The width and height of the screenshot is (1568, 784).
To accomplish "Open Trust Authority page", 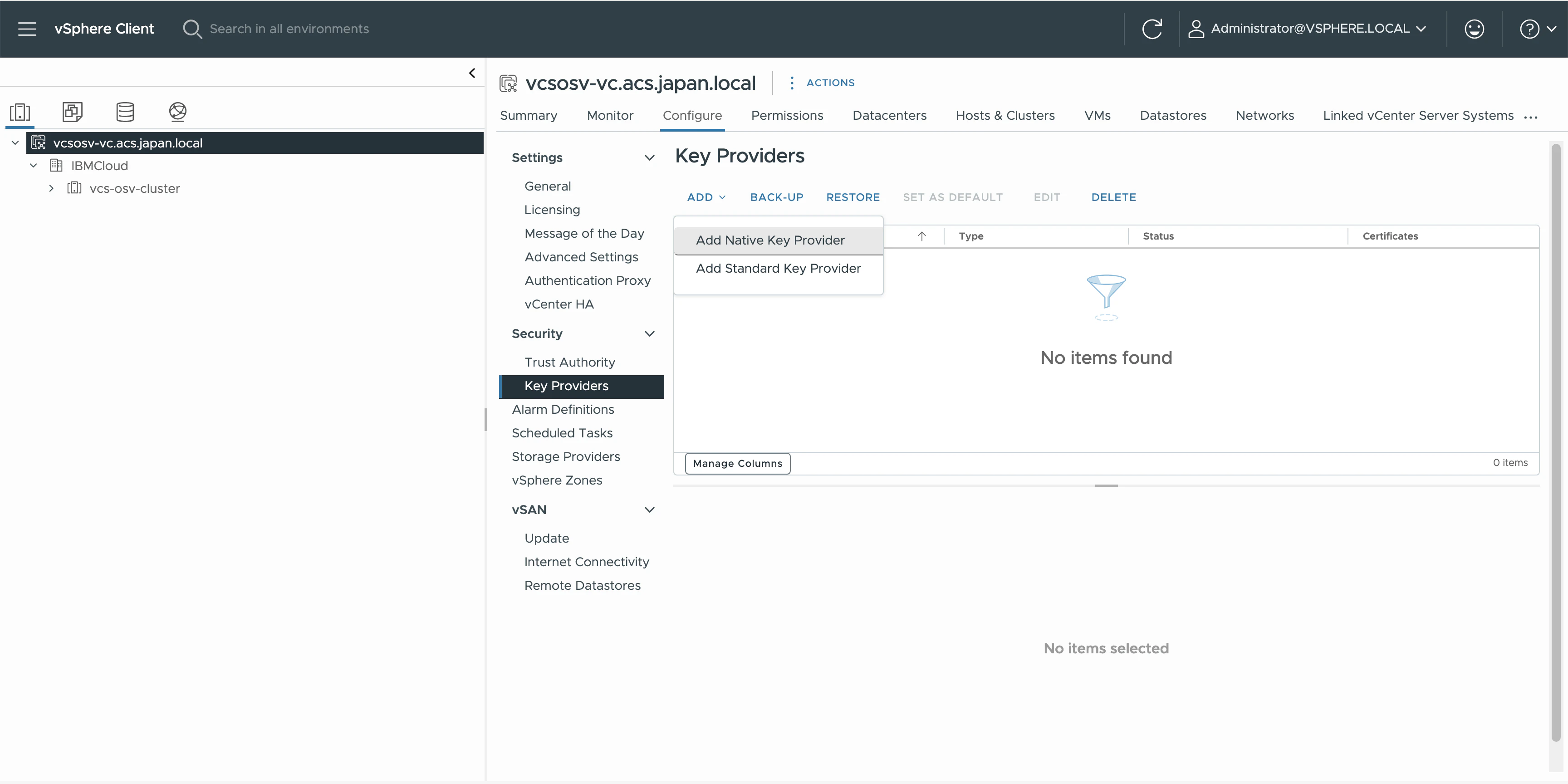I will 570,362.
